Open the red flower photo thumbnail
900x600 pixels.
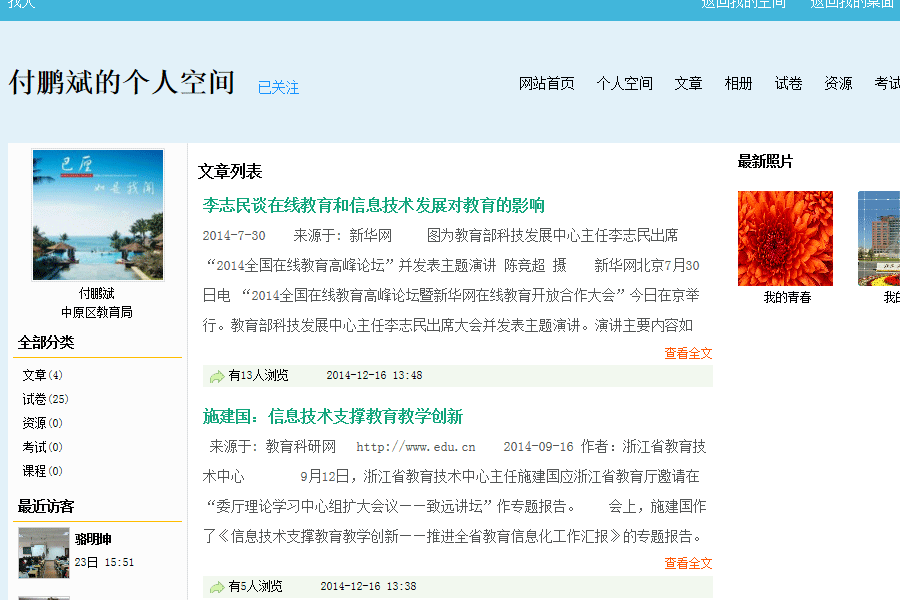pos(785,238)
